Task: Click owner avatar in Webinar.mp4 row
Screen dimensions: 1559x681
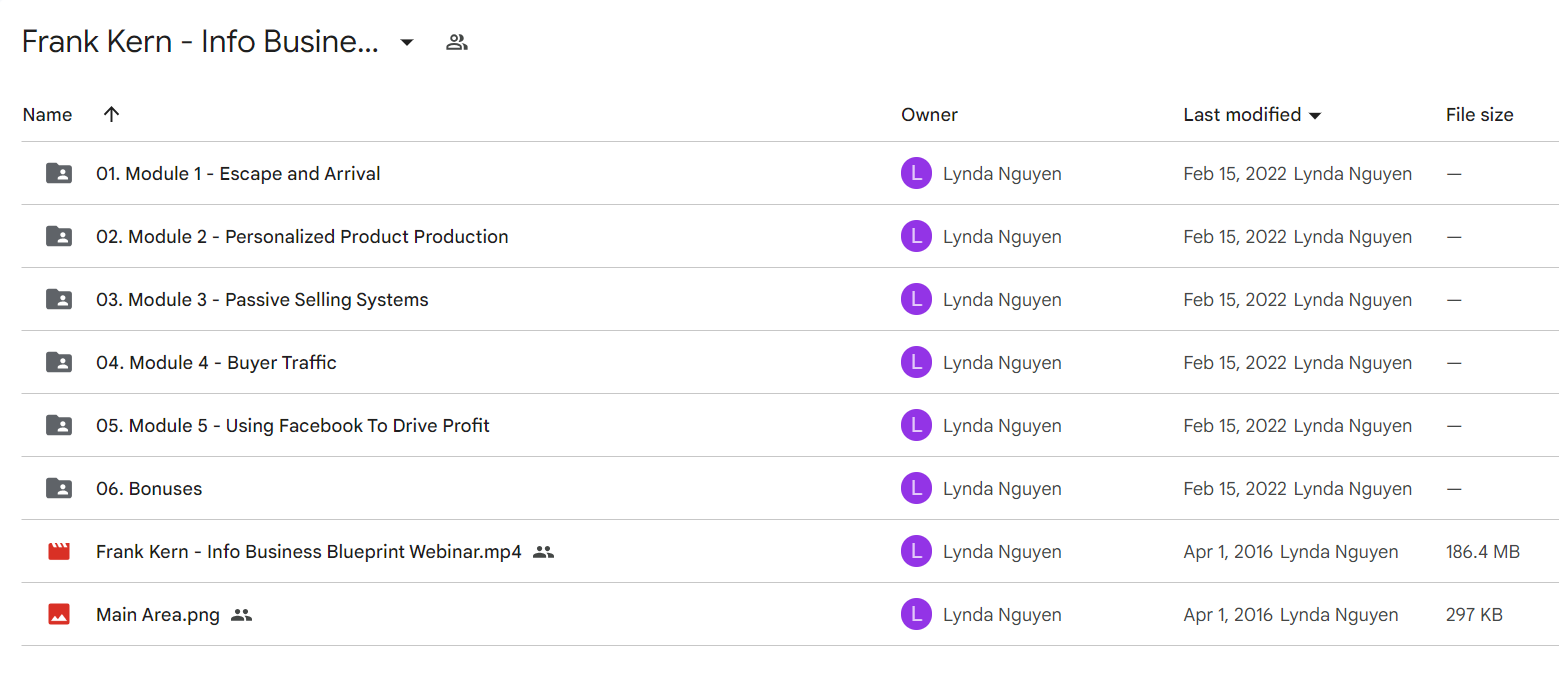Action: tap(916, 551)
